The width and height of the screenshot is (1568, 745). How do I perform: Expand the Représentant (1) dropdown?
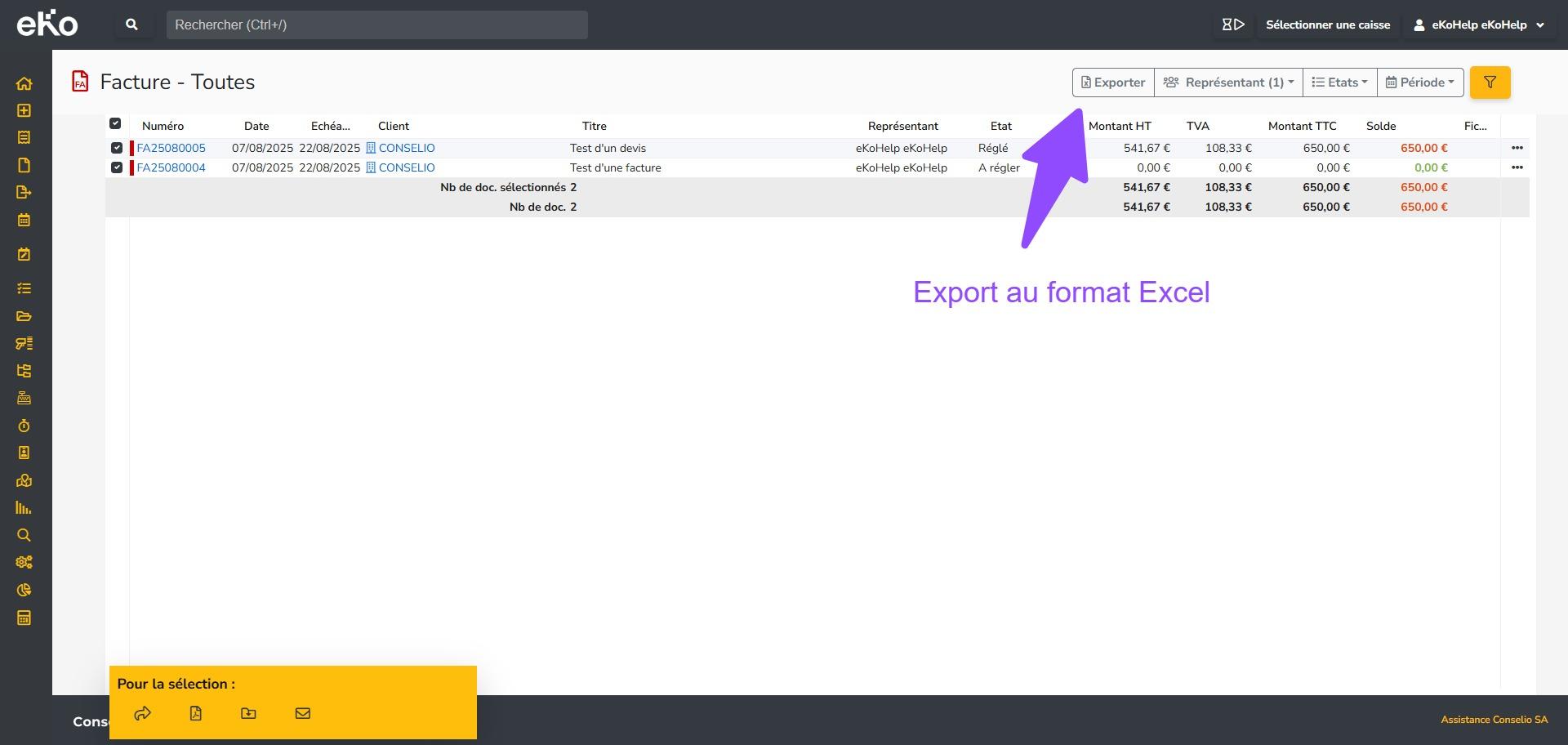tap(1228, 83)
